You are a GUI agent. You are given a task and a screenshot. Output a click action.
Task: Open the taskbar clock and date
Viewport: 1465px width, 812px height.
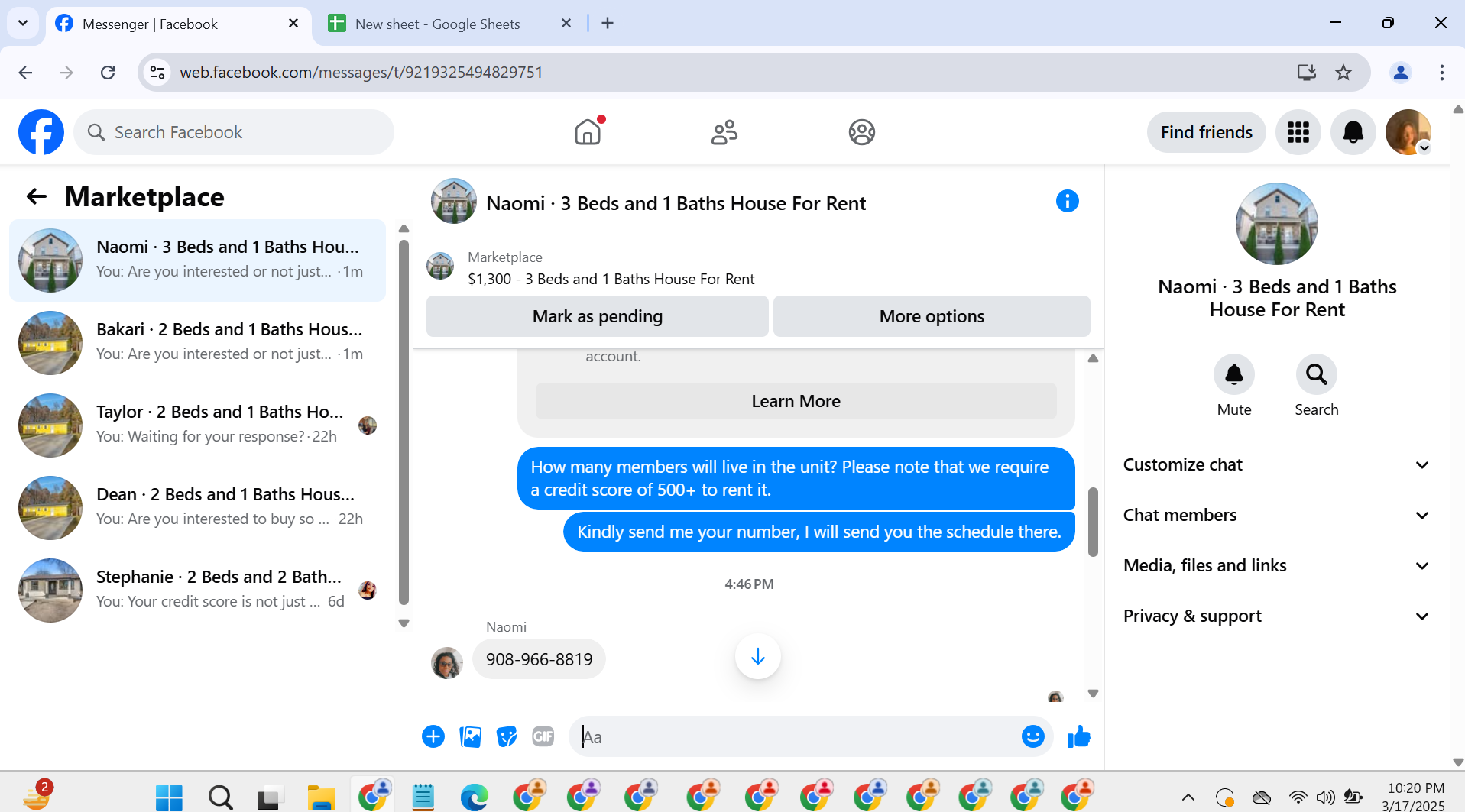pyautogui.click(x=1415, y=797)
